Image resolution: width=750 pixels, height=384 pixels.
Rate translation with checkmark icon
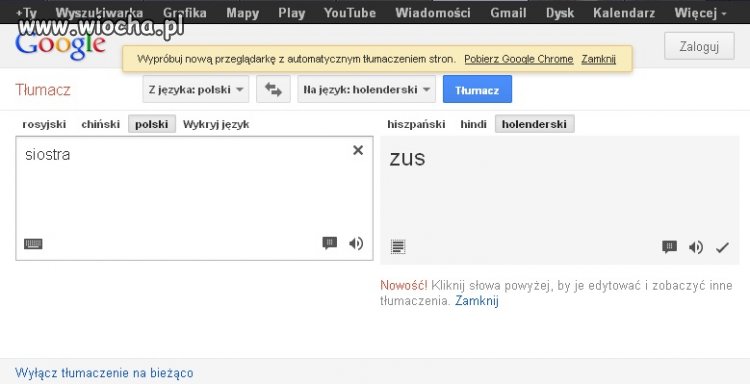click(x=722, y=247)
